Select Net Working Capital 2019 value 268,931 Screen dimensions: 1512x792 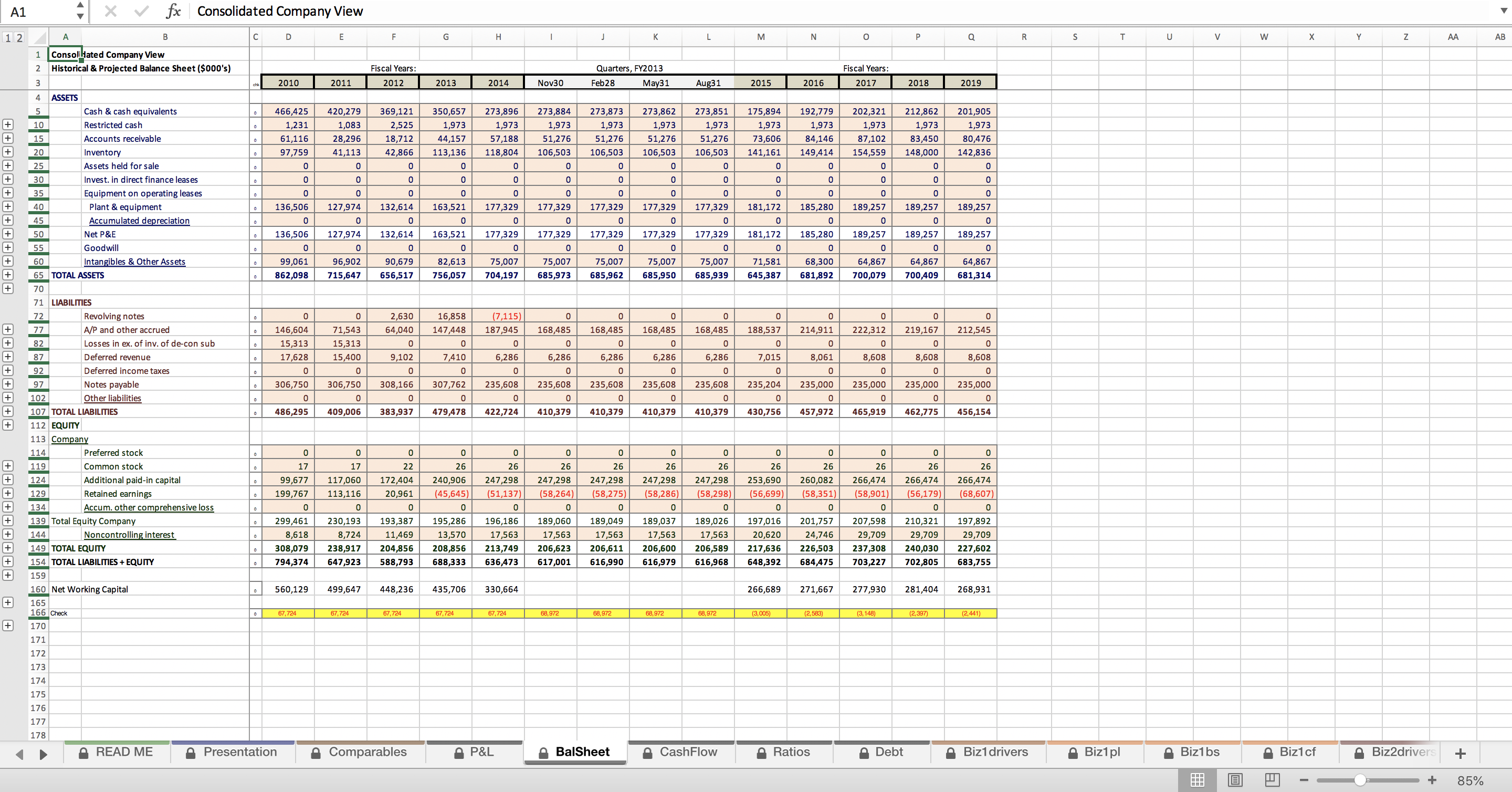[x=971, y=589]
